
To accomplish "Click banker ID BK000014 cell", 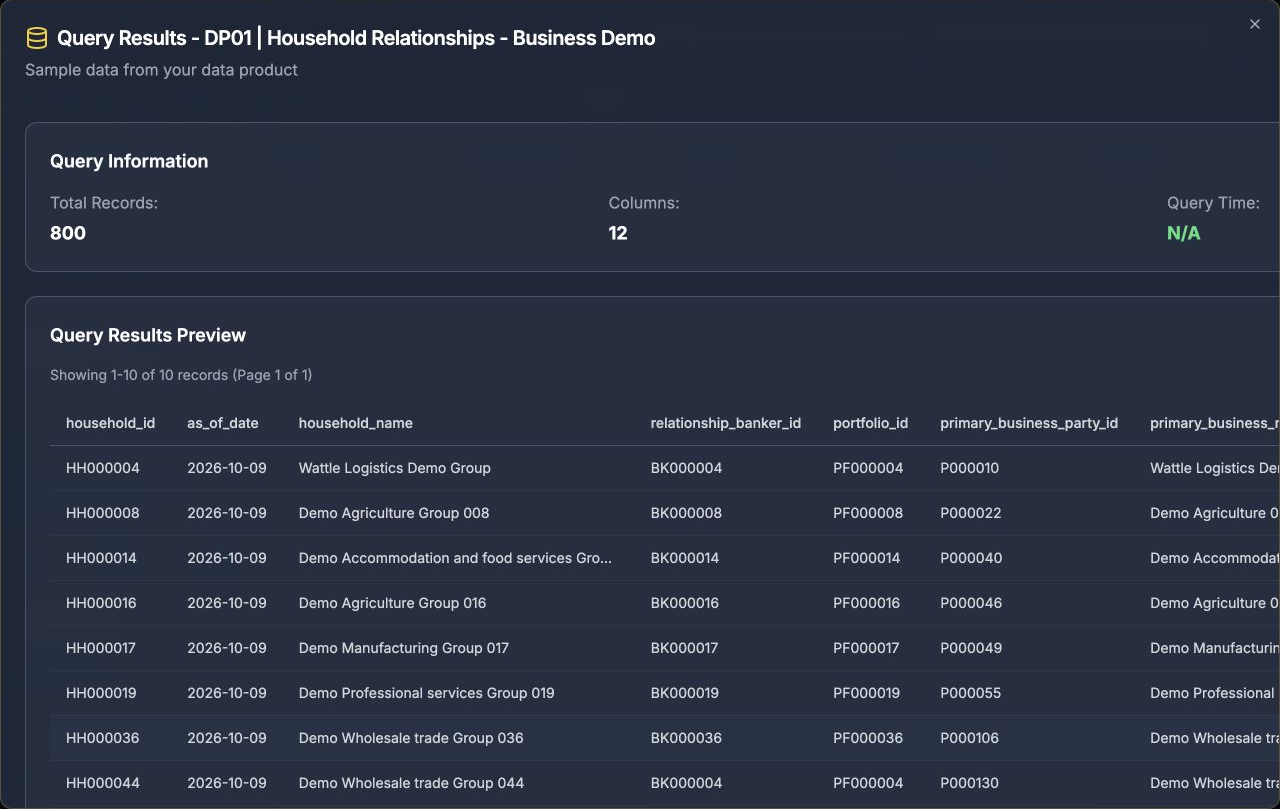I will pos(685,558).
